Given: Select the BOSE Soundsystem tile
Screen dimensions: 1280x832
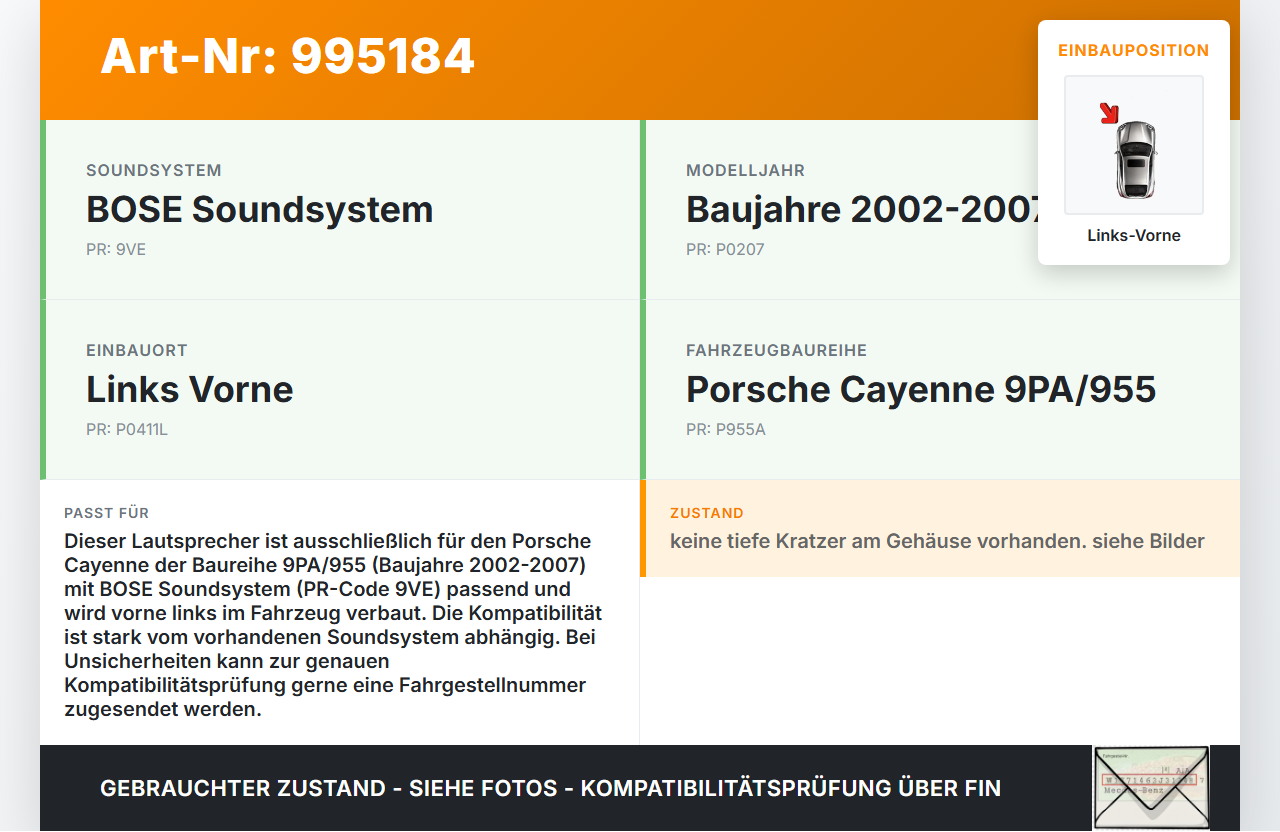Looking at the screenshot, I should [340, 210].
